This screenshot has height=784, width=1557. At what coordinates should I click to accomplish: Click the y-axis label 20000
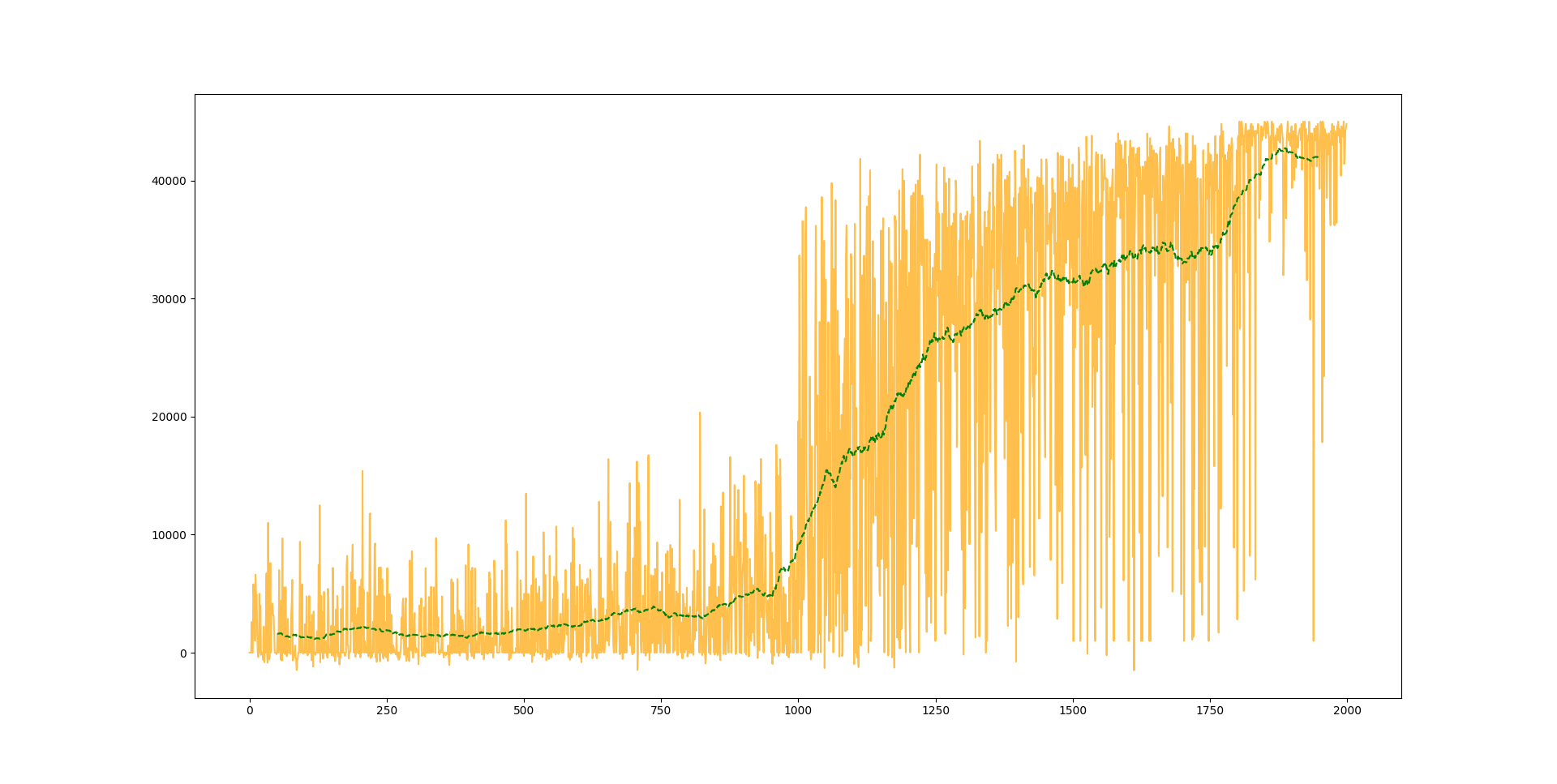click(x=169, y=417)
